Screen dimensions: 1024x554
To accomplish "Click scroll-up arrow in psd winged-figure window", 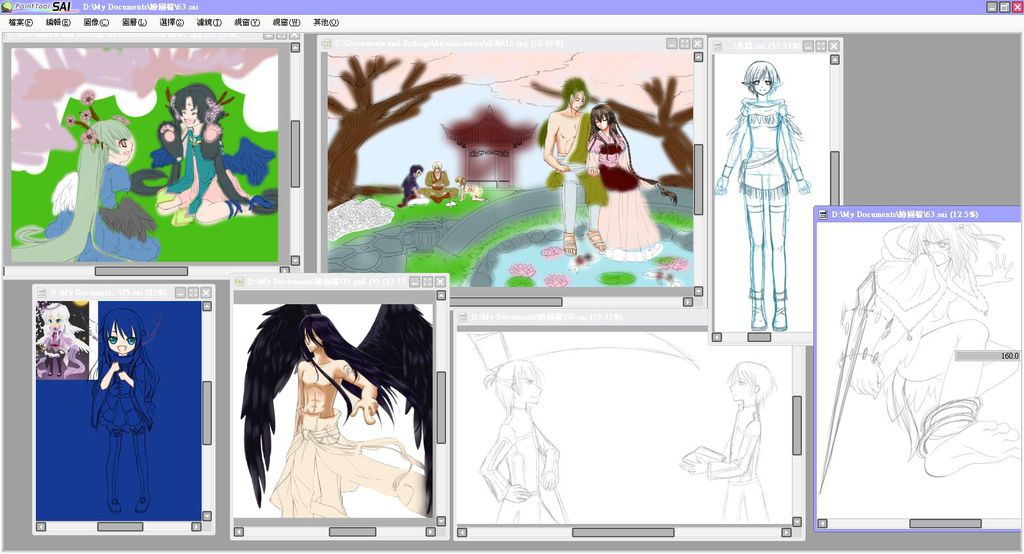I will pyautogui.click(x=441, y=295).
